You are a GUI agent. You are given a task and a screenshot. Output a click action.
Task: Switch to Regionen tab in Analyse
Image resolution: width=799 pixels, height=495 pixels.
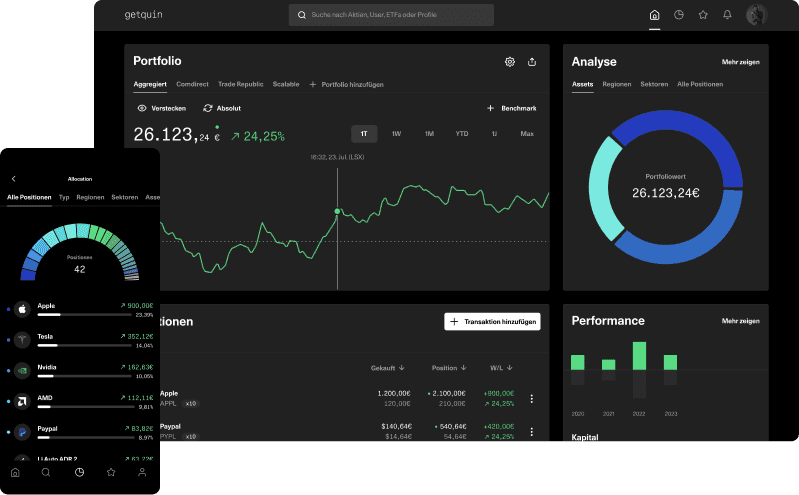click(617, 84)
